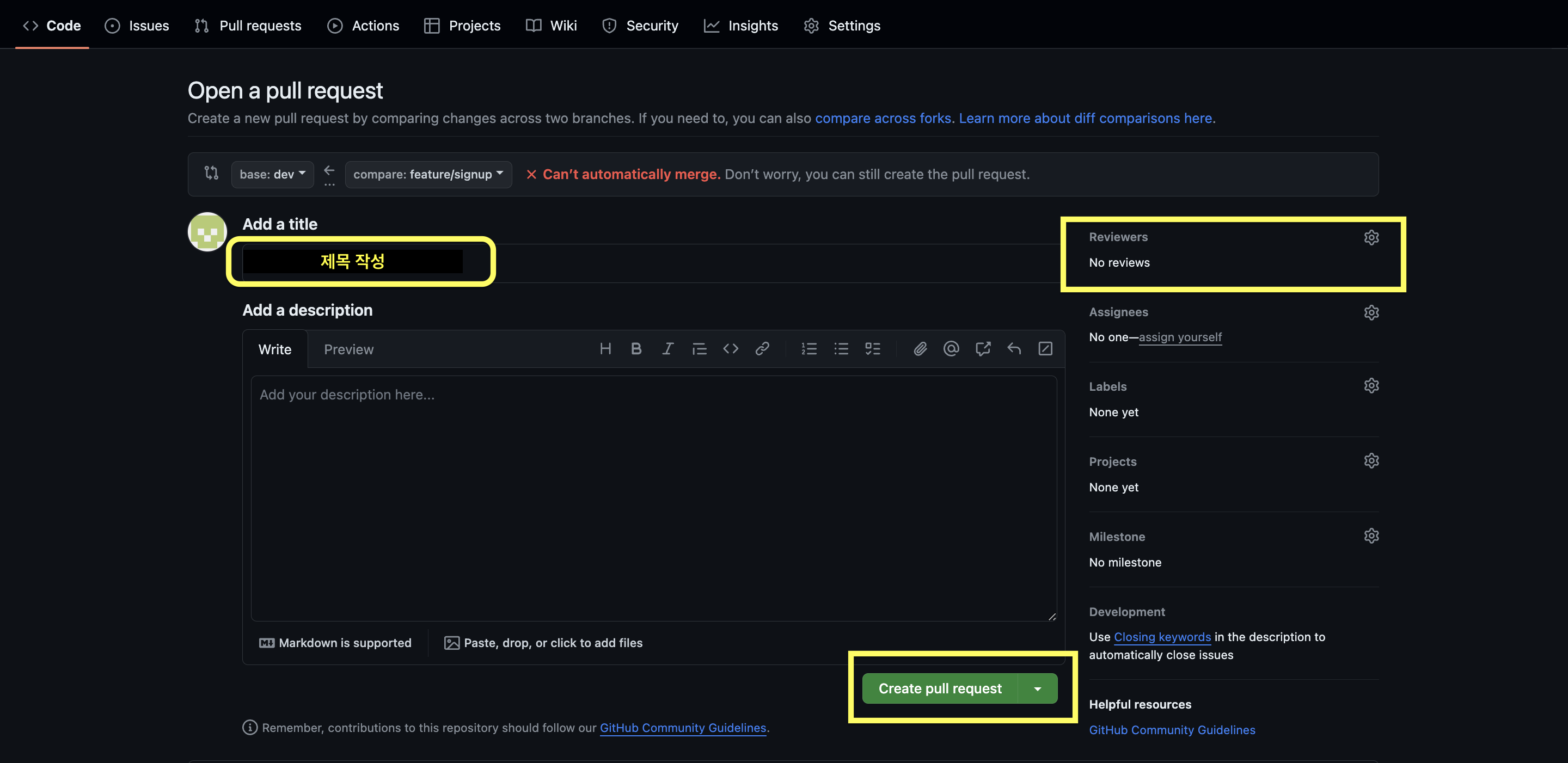The image size is (1568, 763).
Task: Expand Create pull request options arrow
Action: point(1037,689)
